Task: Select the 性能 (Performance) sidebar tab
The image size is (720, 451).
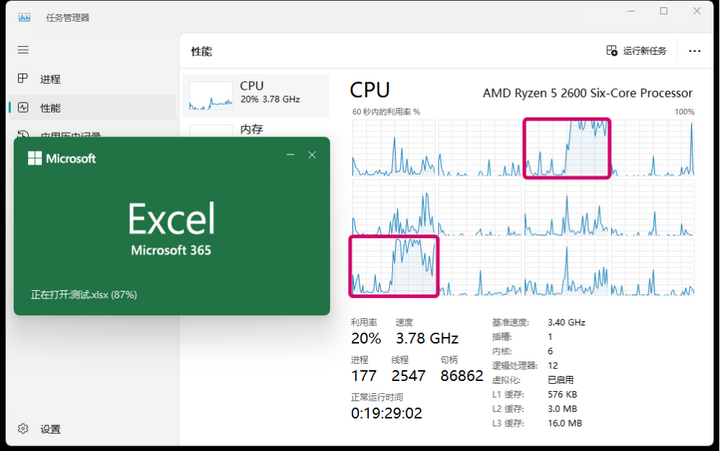Action: pyautogui.click(x=49, y=107)
